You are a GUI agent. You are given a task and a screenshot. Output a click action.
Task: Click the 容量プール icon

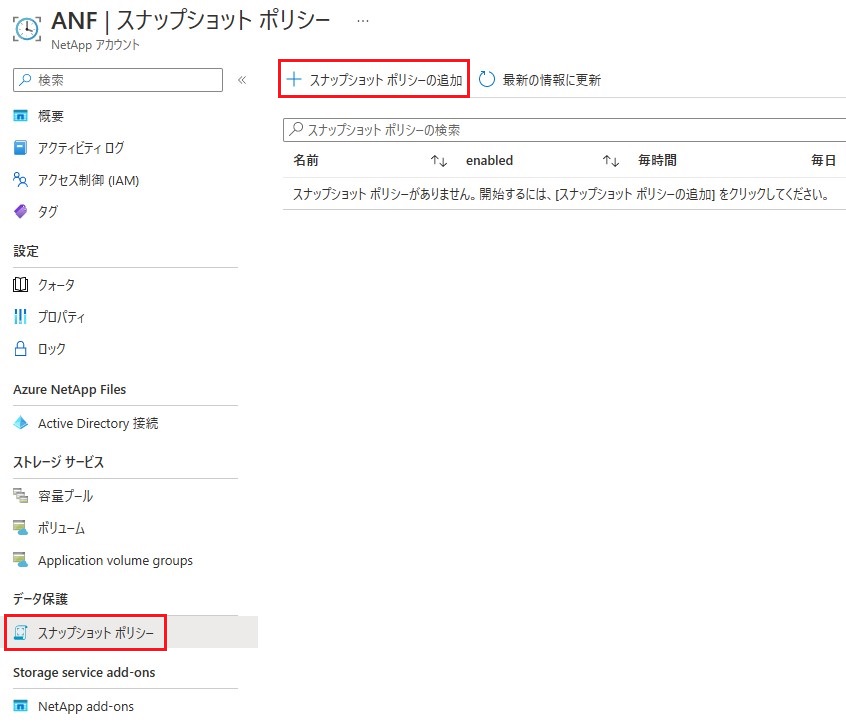21,496
